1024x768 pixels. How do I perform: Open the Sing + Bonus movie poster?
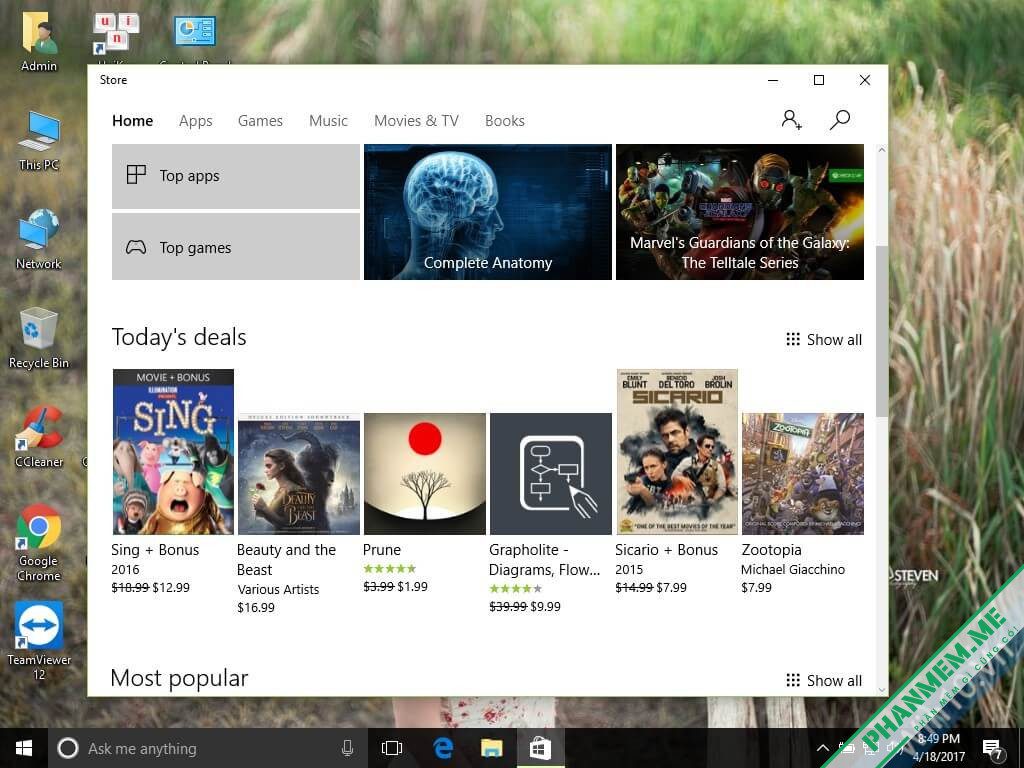[173, 452]
